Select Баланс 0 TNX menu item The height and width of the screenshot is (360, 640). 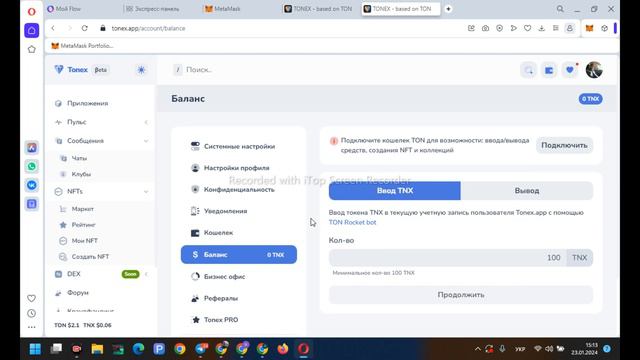click(239, 254)
